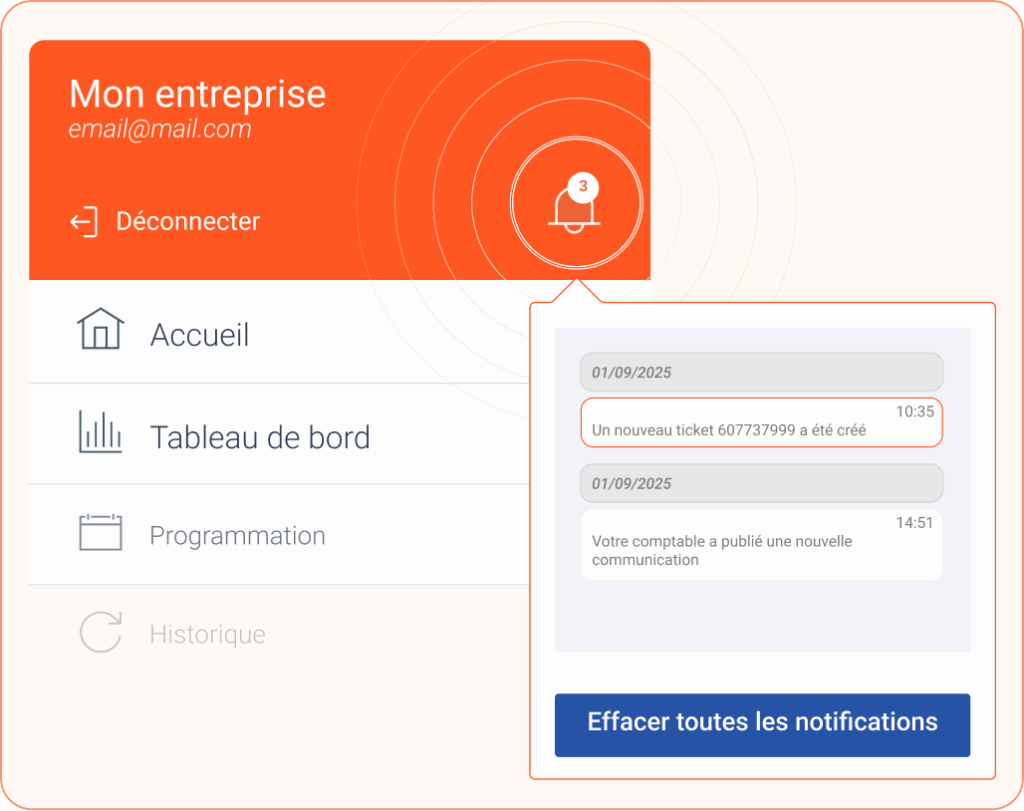The image size is (1024, 811).
Task: Click the Programmation calendar icon
Action: tap(100, 532)
